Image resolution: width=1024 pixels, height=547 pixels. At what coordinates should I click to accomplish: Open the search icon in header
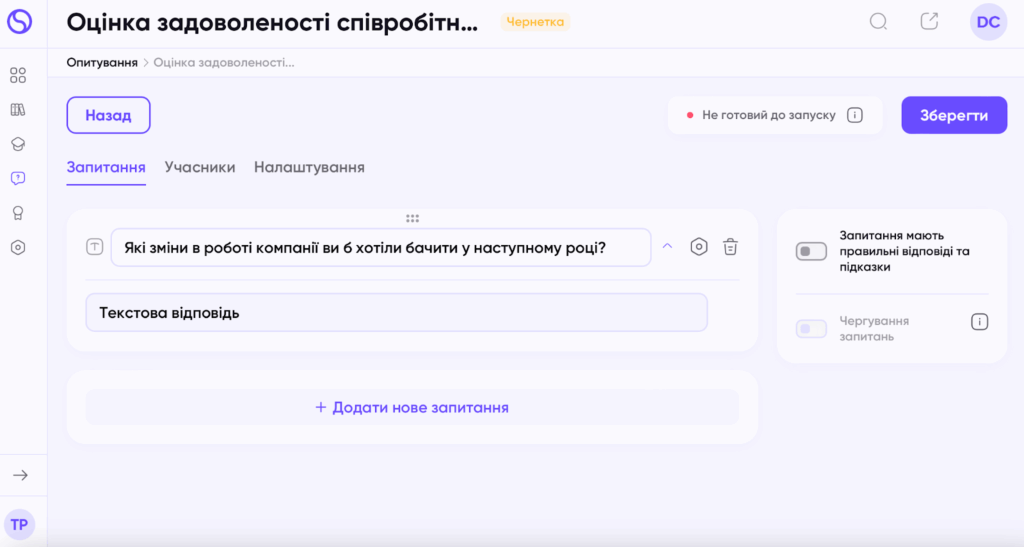tap(878, 22)
